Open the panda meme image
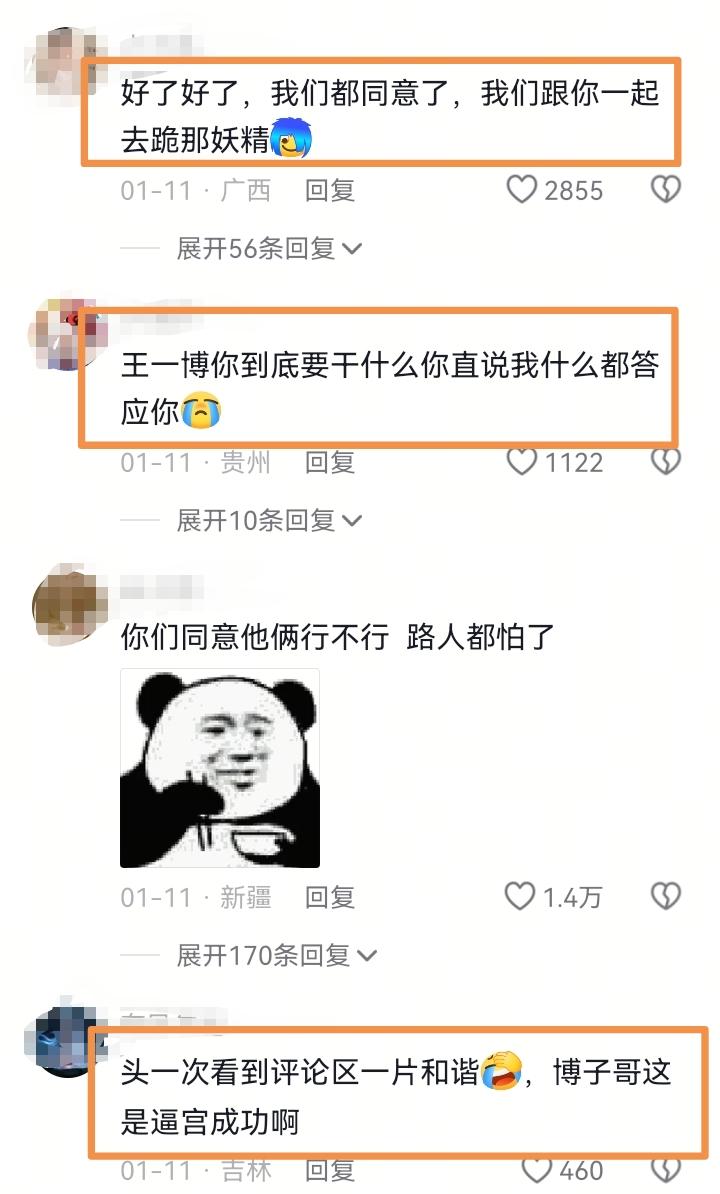The image size is (720, 1194). [220, 768]
